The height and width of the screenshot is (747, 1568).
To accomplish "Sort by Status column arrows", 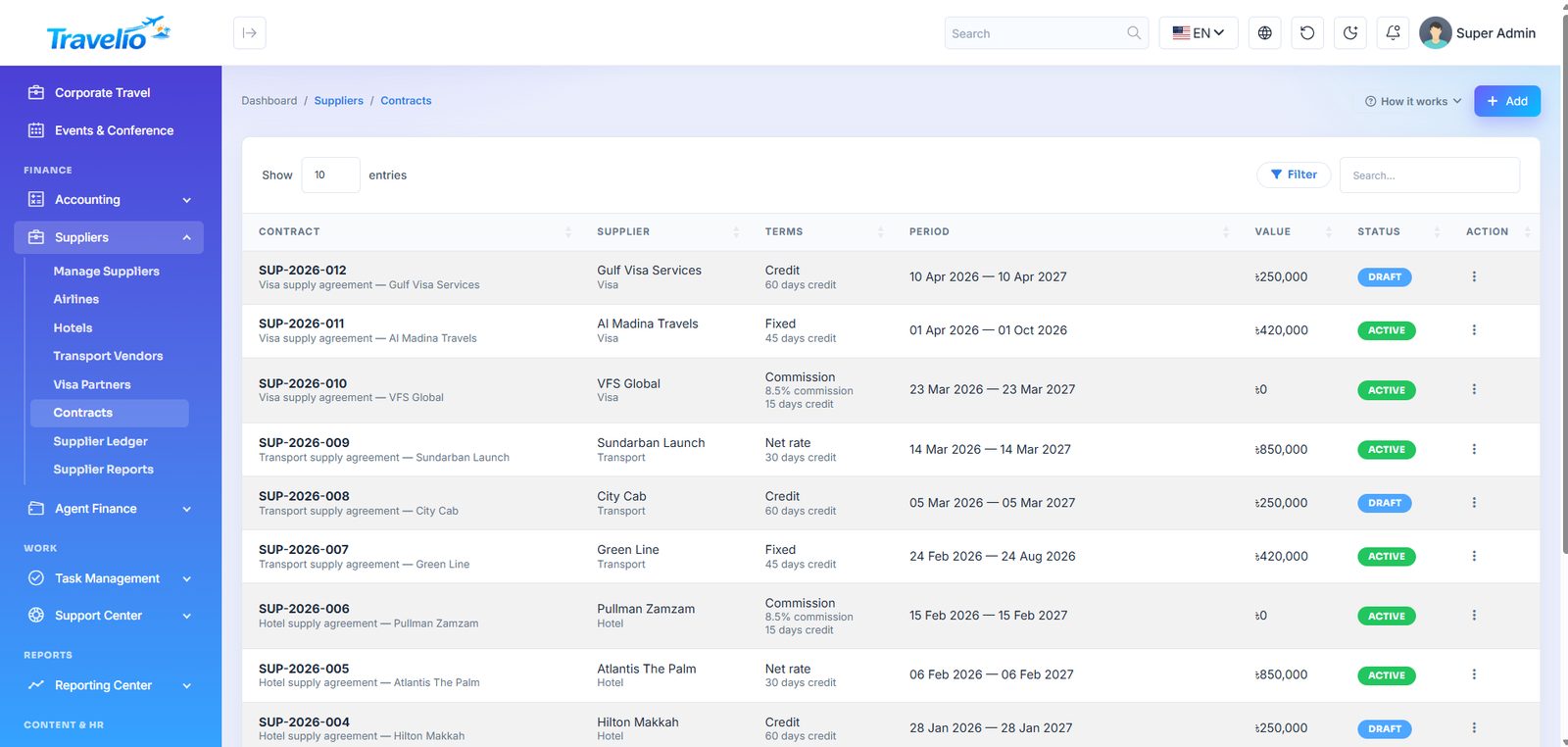I will 1437,232.
